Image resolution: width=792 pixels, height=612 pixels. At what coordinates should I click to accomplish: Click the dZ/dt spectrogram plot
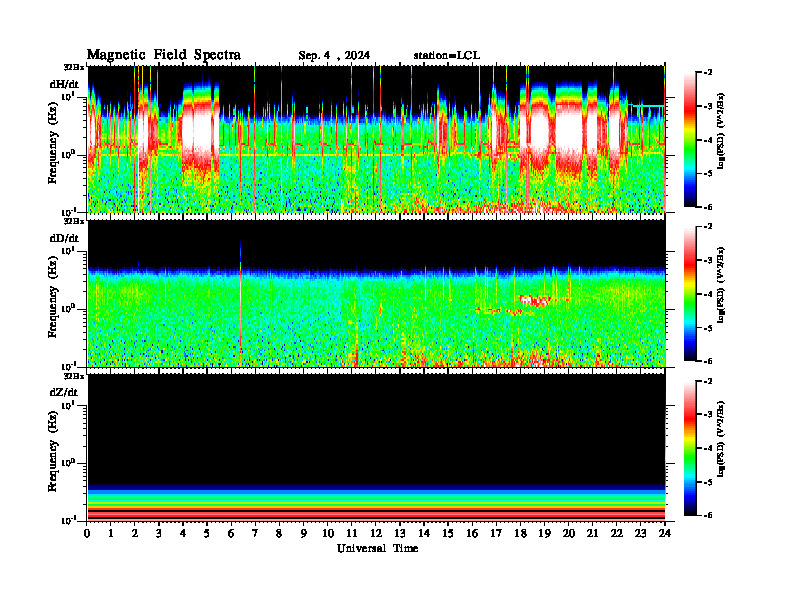[x=377, y=447]
